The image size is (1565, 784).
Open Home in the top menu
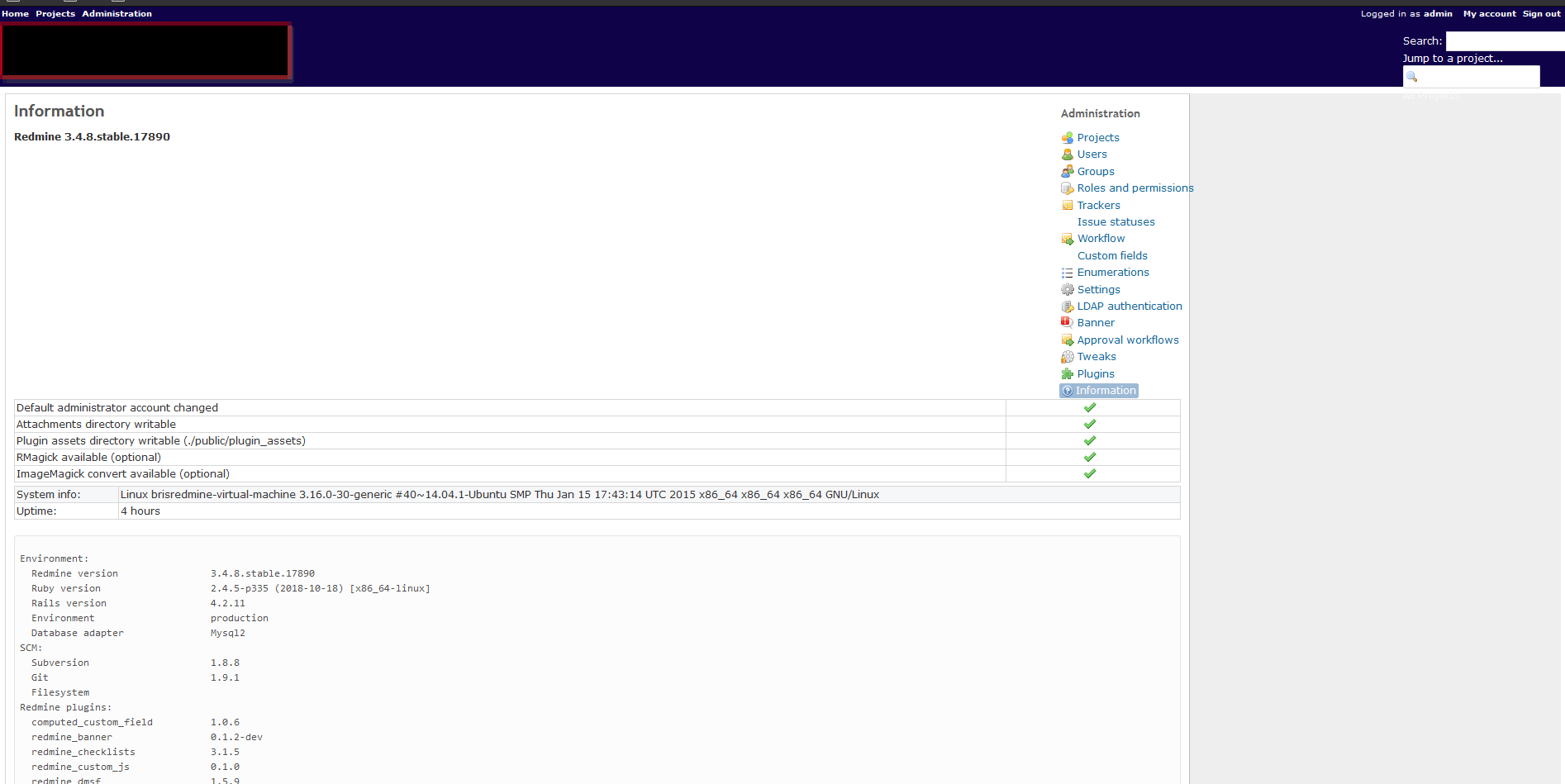tap(15, 14)
